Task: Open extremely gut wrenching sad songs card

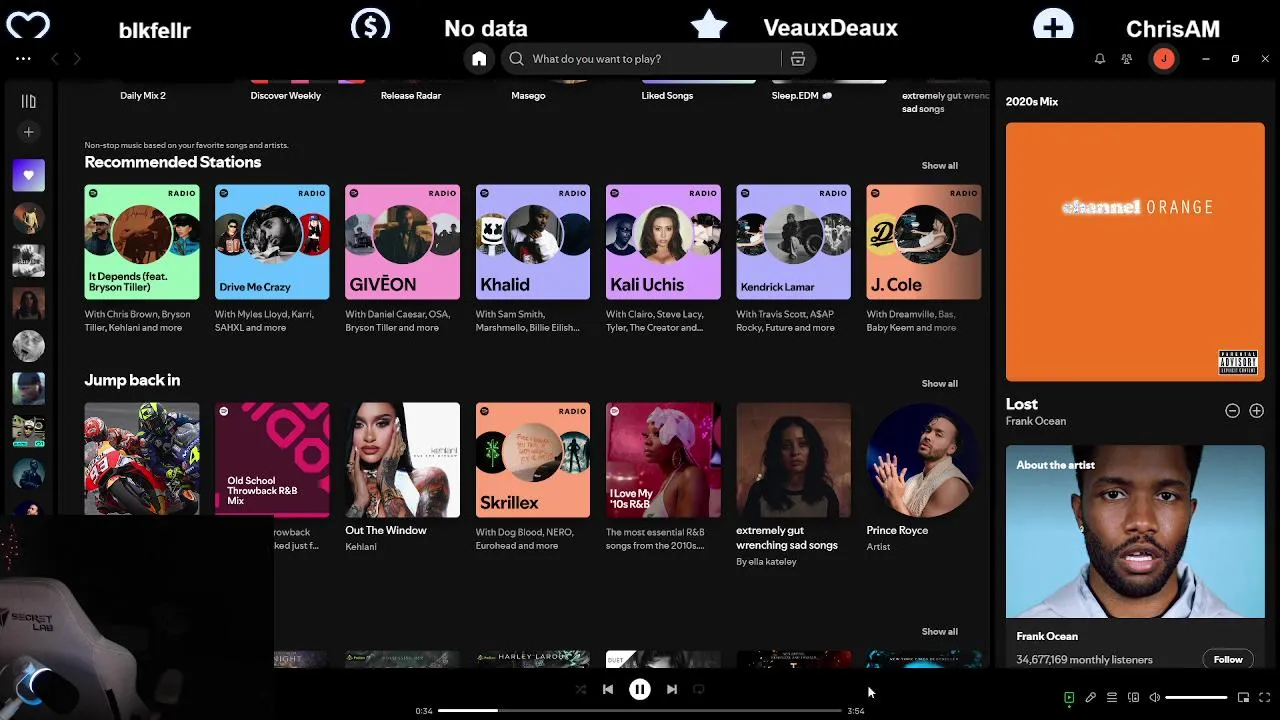Action: pyautogui.click(x=794, y=460)
